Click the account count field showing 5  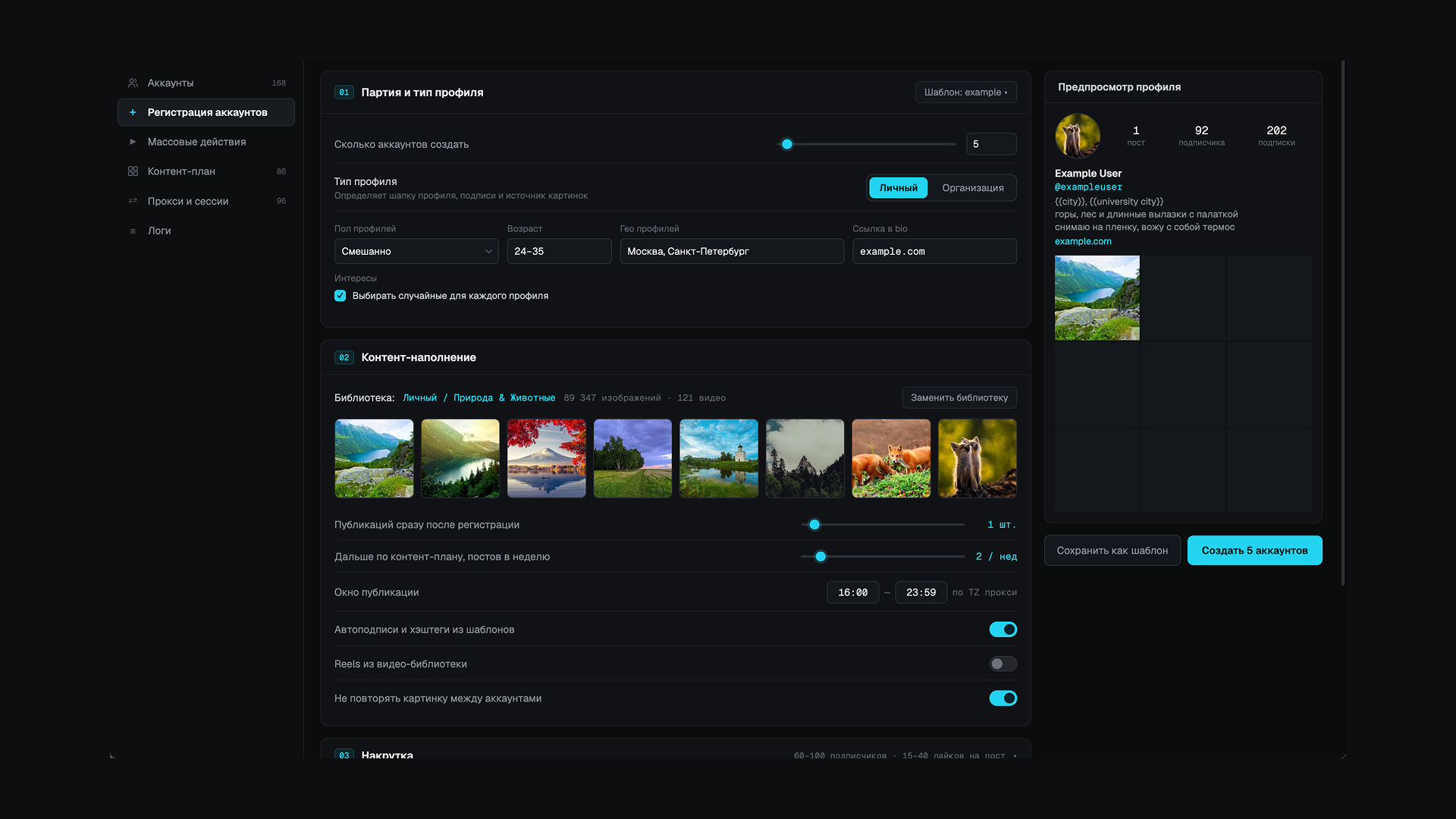pyautogui.click(x=991, y=144)
